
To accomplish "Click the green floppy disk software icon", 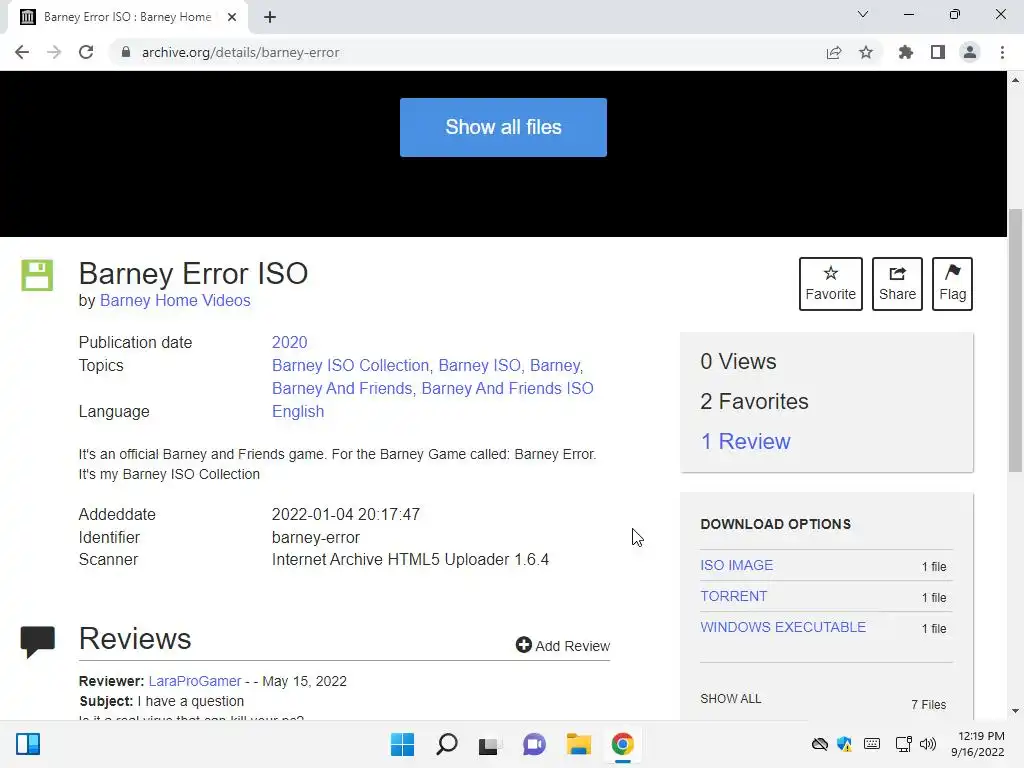I will 37,275.
